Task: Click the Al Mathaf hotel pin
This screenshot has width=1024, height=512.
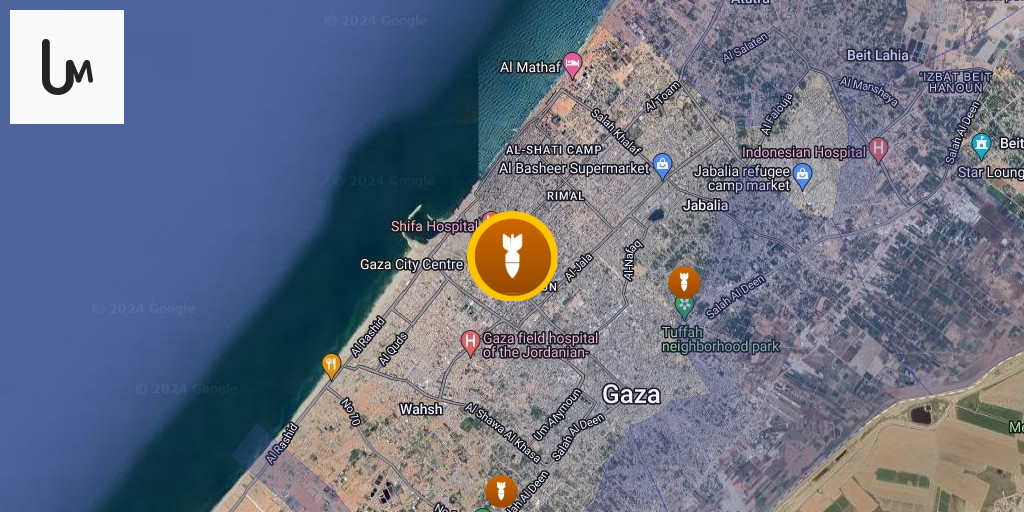Action: tap(573, 65)
